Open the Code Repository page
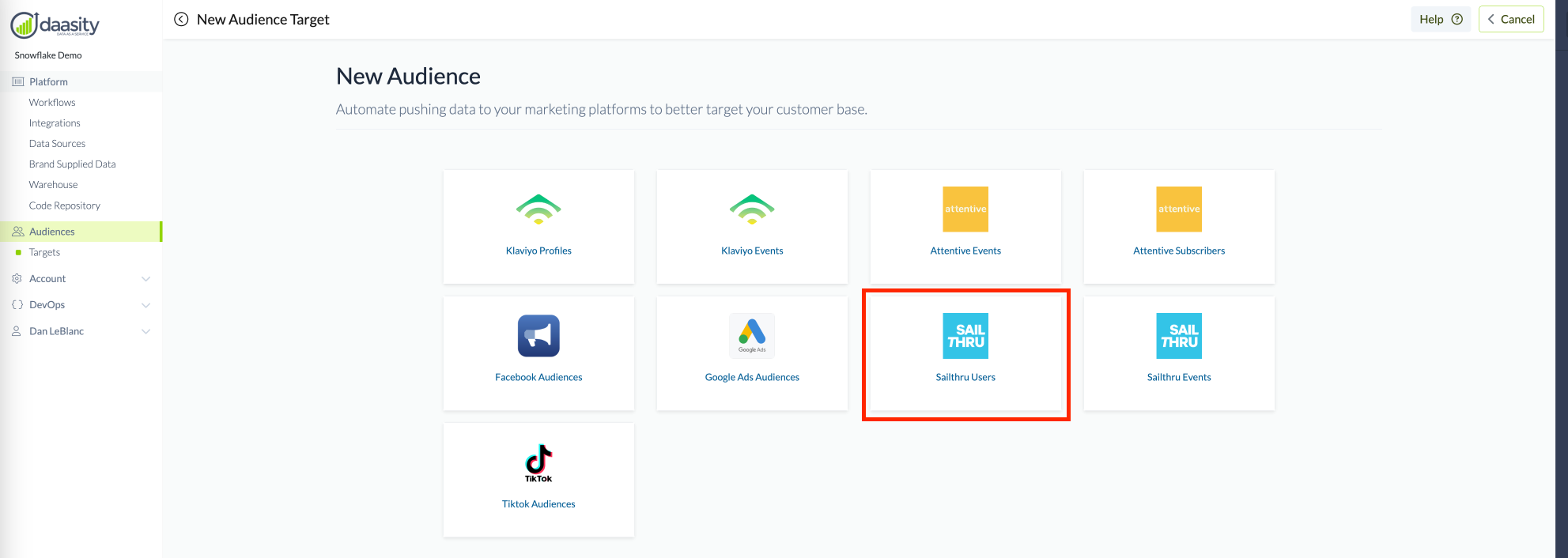The width and height of the screenshot is (1568, 558). 65,205
